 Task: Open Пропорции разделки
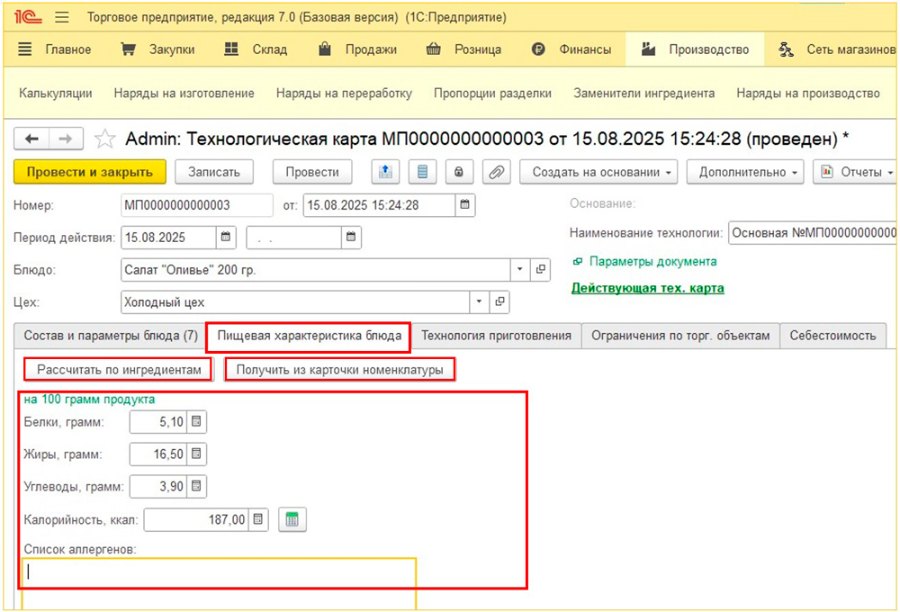point(492,93)
